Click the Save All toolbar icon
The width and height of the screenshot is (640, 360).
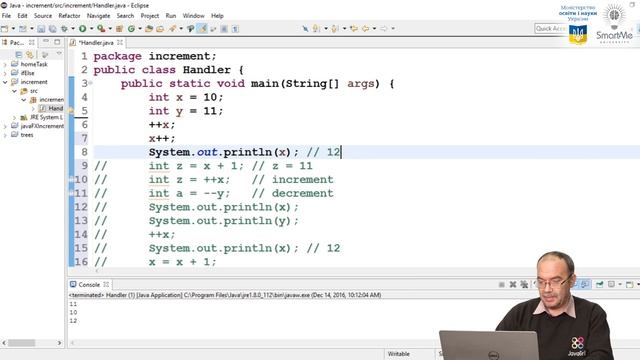coord(52,29)
